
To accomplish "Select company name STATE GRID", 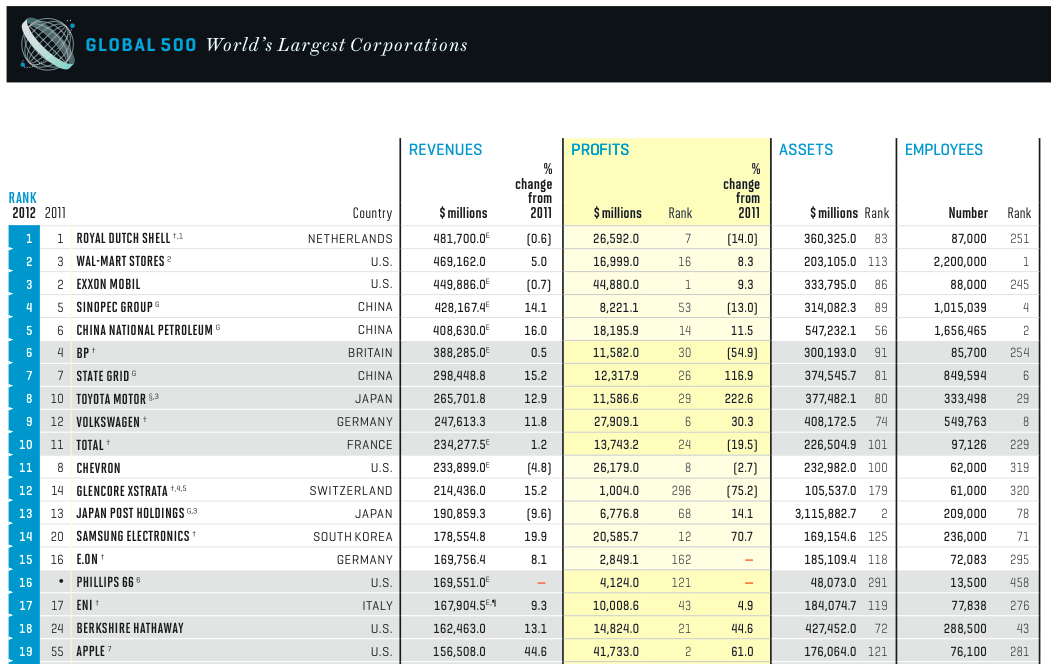I will click(x=103, y=377).
